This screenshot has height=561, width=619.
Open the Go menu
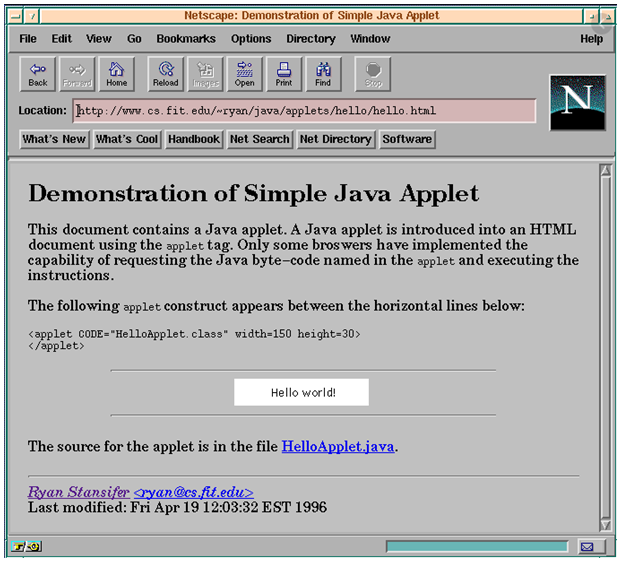click(134, 39)
